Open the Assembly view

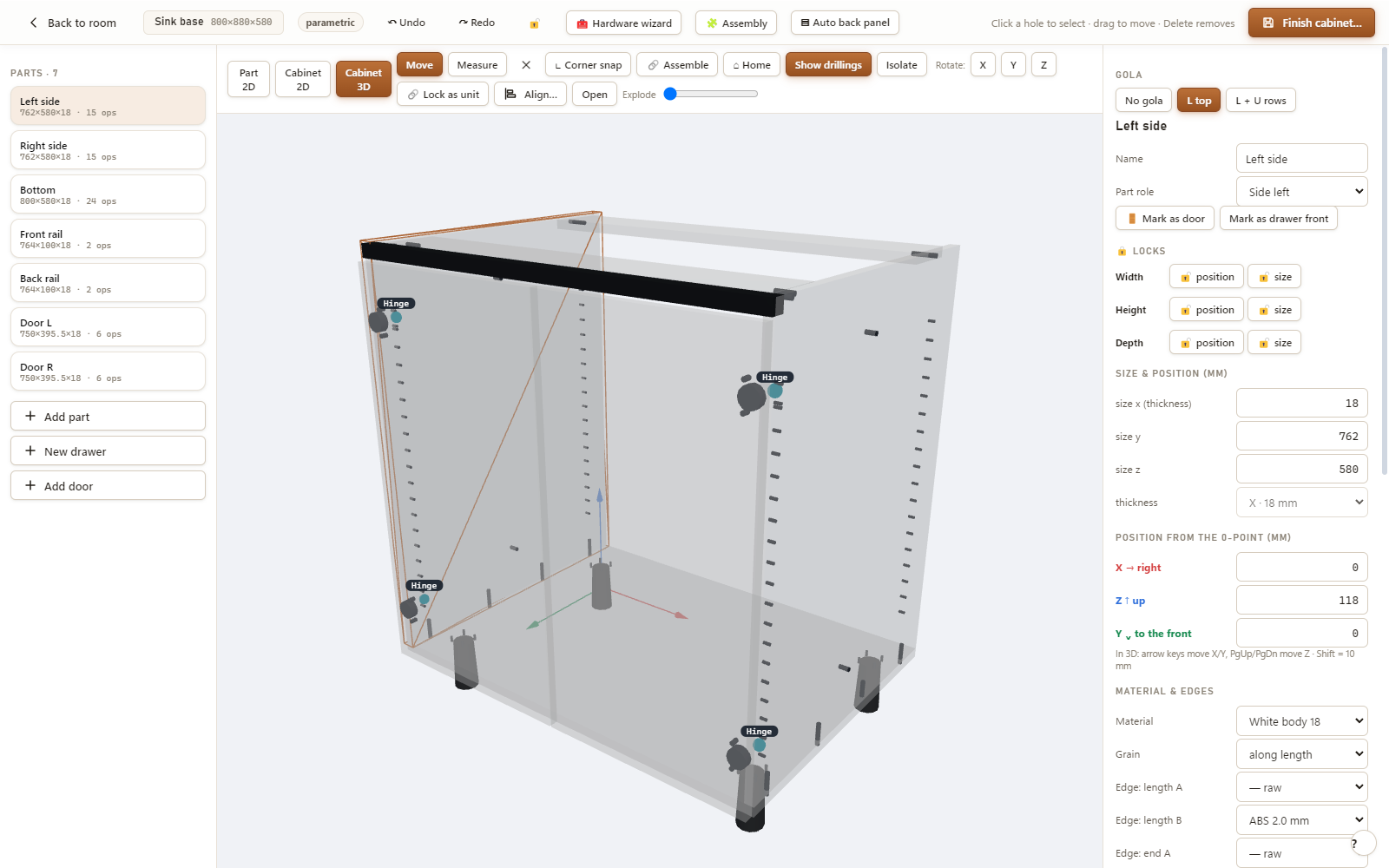click(736, 23)
